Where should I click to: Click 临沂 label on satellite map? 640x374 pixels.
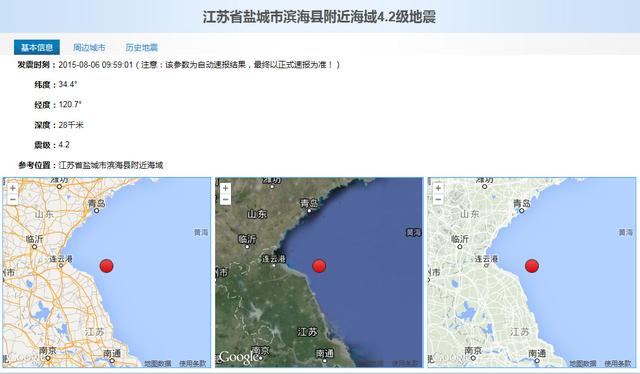[x=247, y=238]
